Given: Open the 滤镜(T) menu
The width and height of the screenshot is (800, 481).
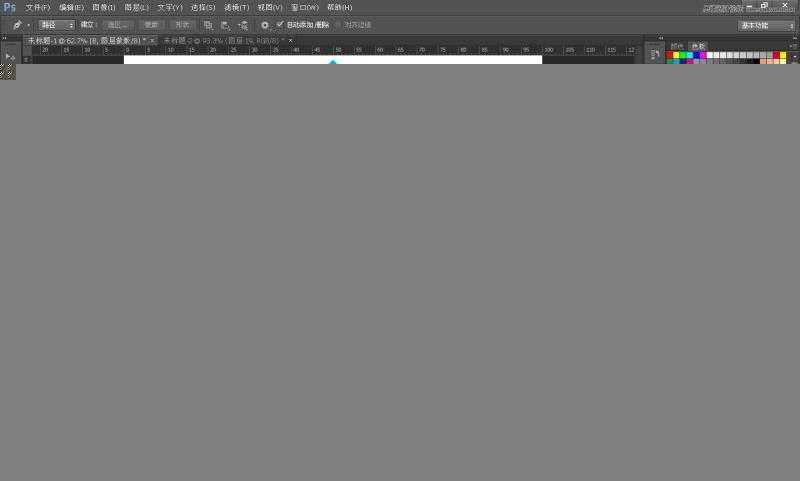Looking at the screenshot, I should [x=236, y=8].
